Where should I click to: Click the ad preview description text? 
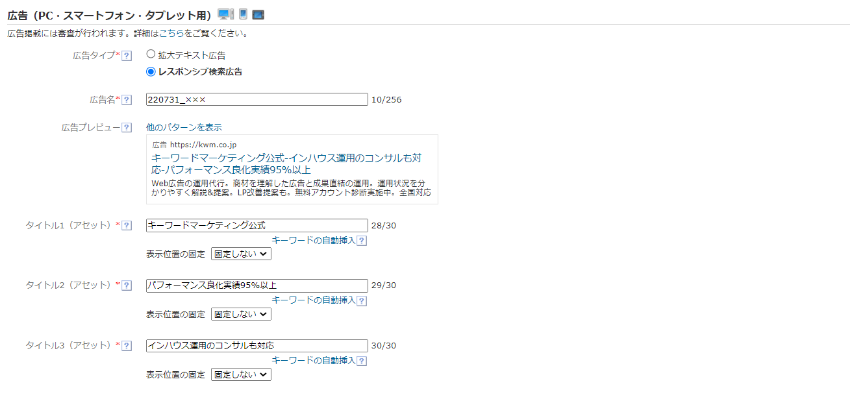click(x=292, y=187)
